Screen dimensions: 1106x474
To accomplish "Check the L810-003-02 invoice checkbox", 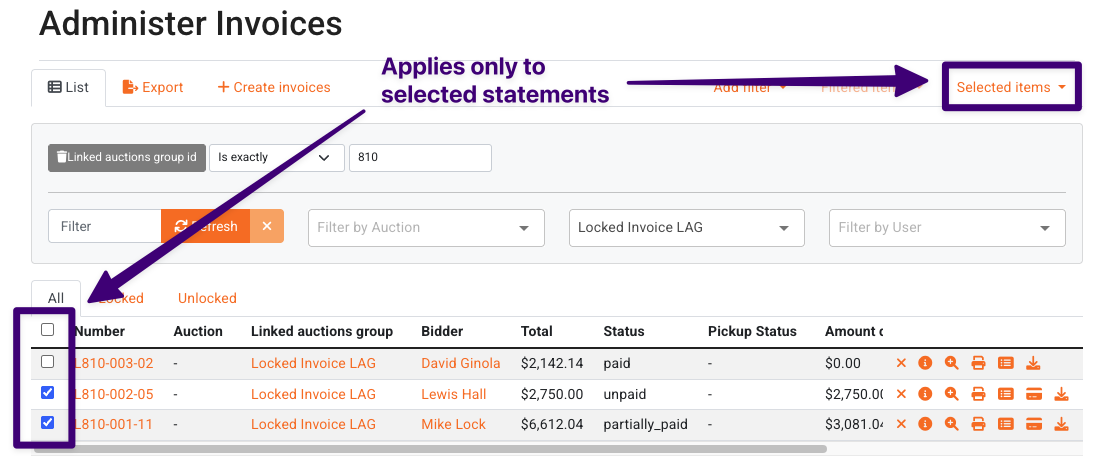I will [47, 362].
